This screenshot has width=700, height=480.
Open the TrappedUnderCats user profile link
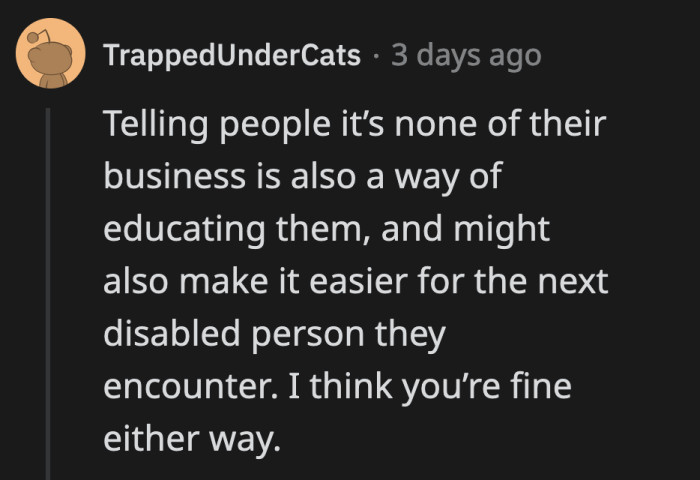232,54
